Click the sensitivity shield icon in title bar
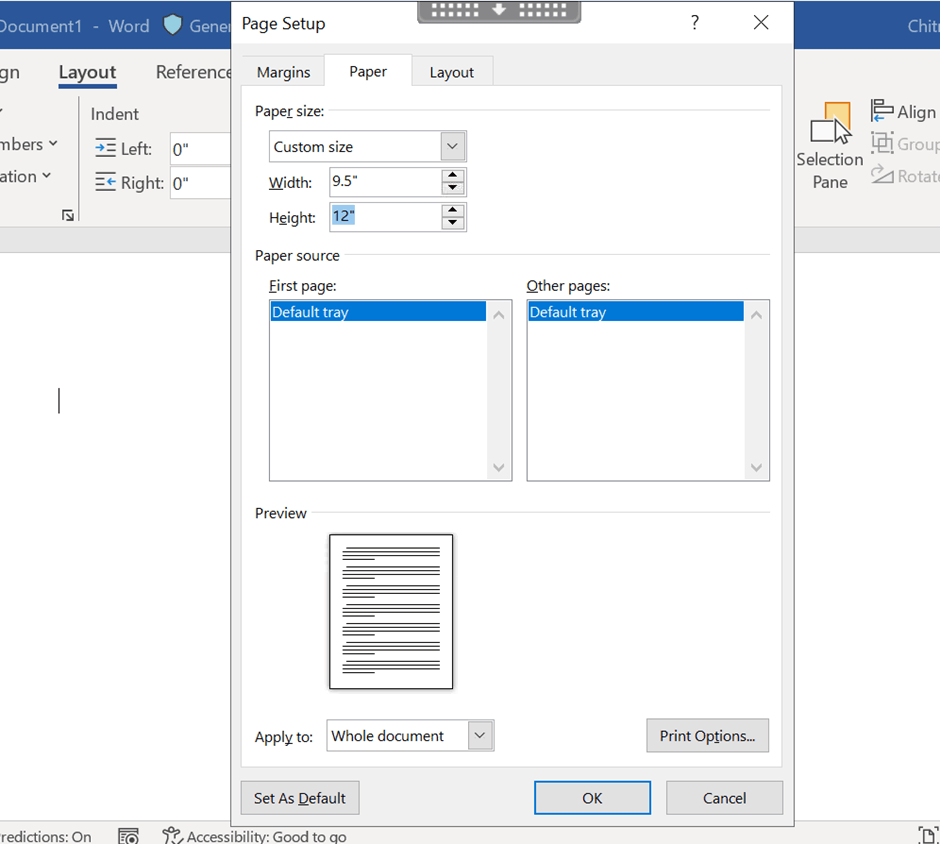The image size is (940, 844). tap(173, 25)
